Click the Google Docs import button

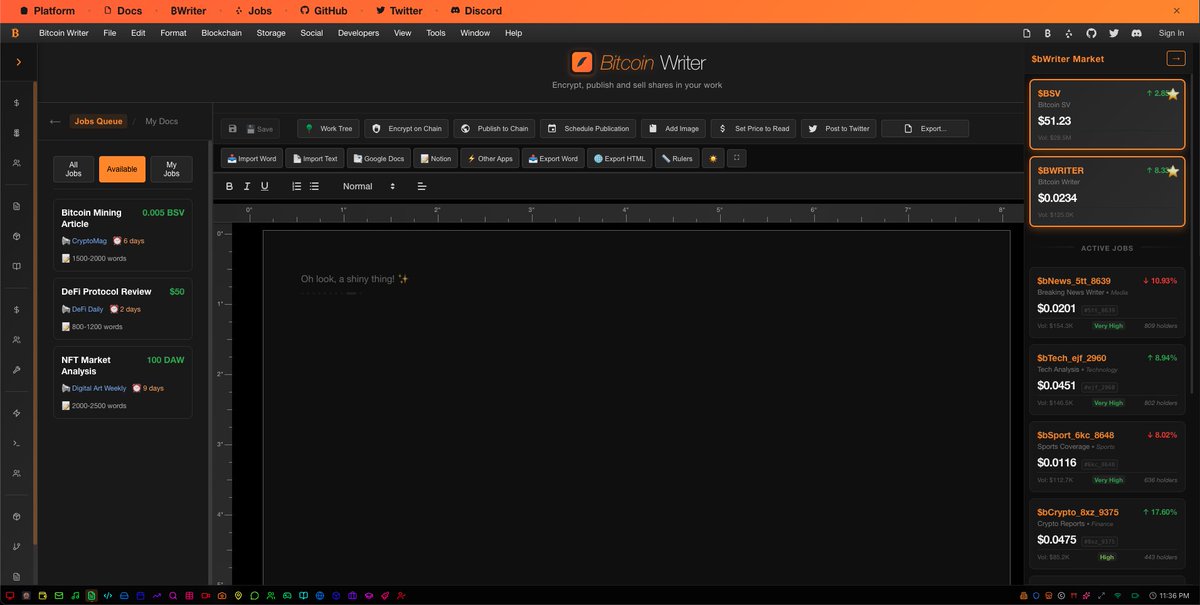point(378,158)
